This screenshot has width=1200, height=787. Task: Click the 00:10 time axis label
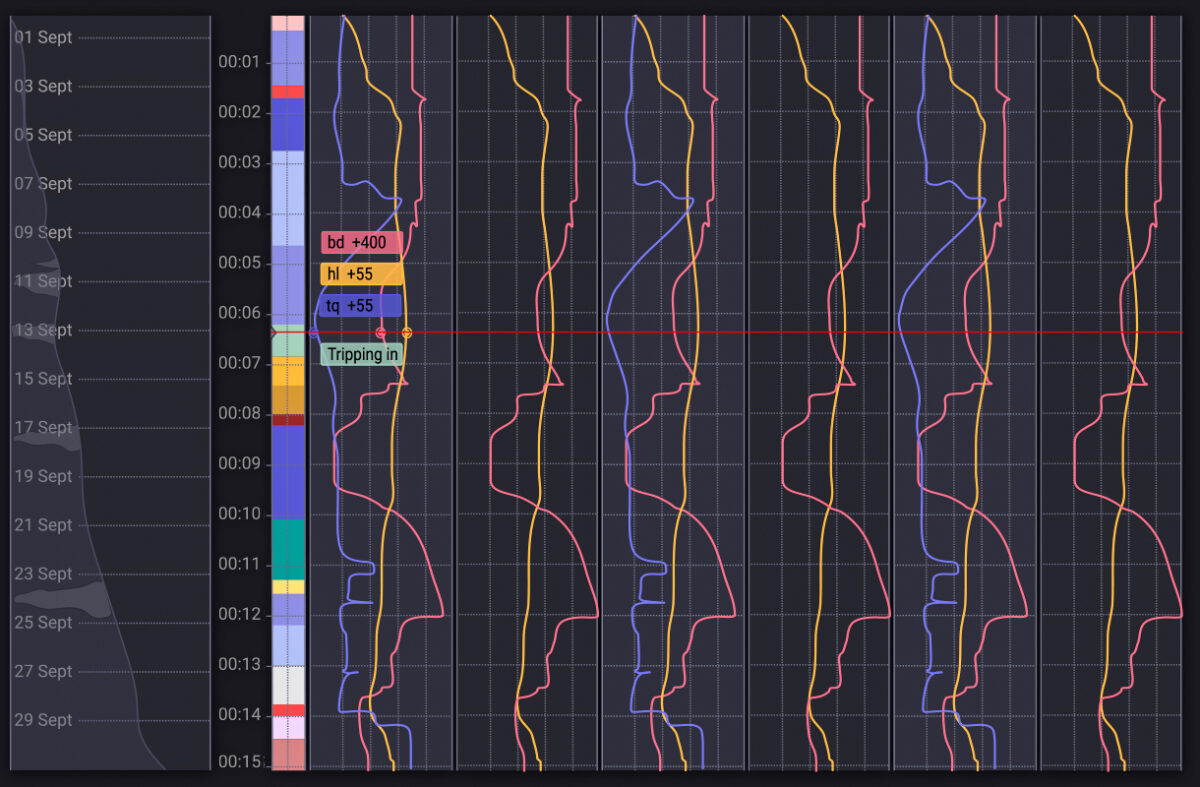(x=239, y=514)
